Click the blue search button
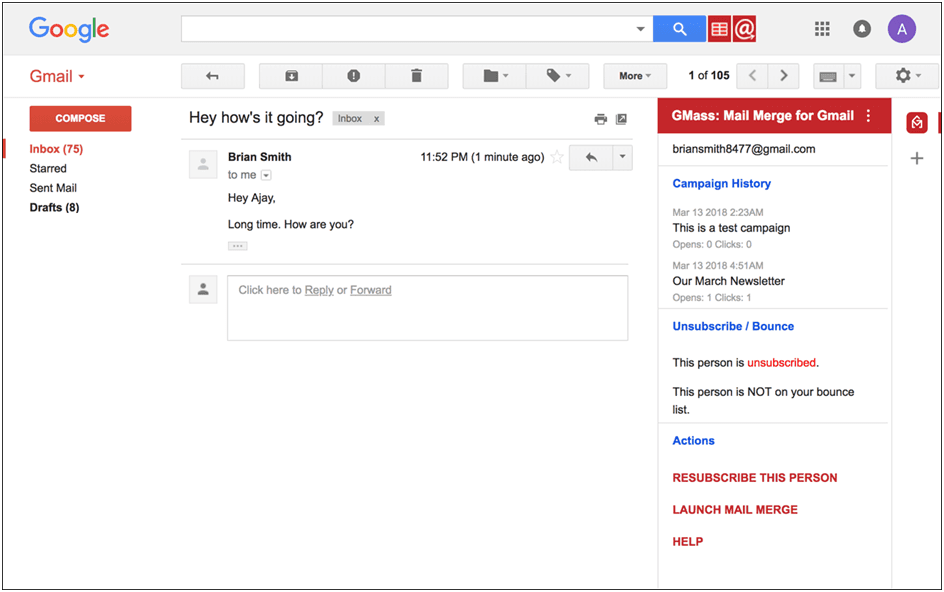 (x=679, y=29)
